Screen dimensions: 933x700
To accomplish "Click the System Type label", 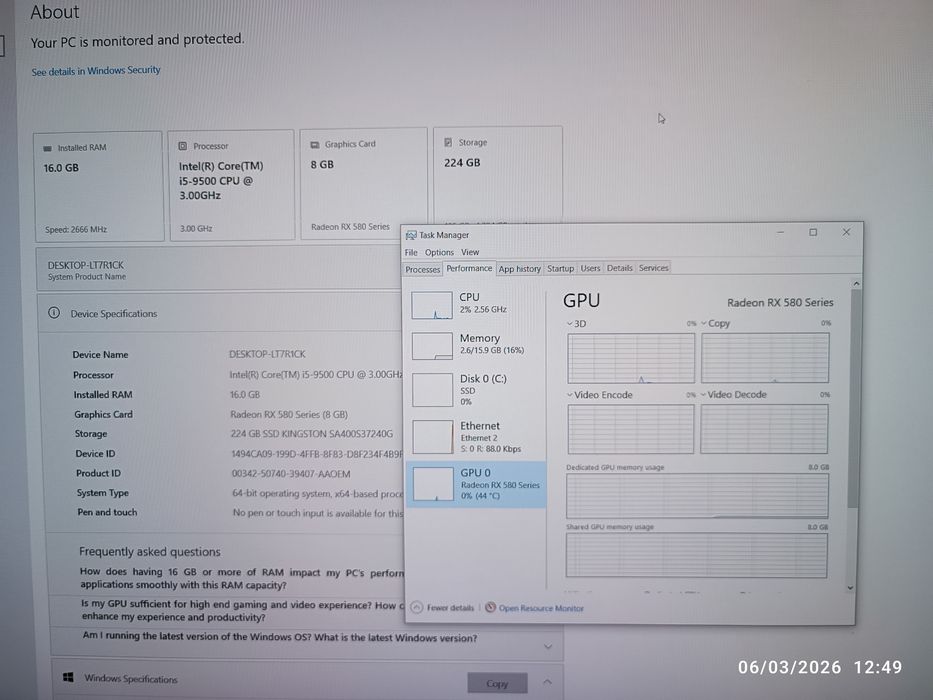I will [x=102, y=493].
